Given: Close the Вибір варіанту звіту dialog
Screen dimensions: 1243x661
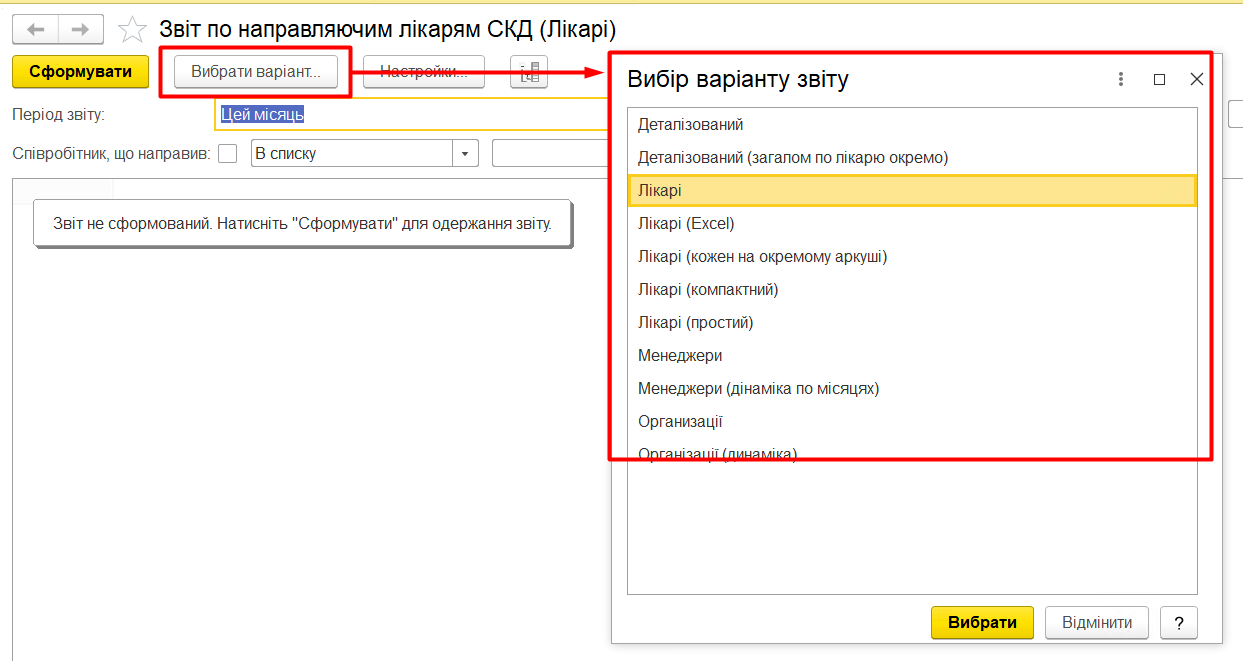Looking at the screenshot, I should point(1196,79).
